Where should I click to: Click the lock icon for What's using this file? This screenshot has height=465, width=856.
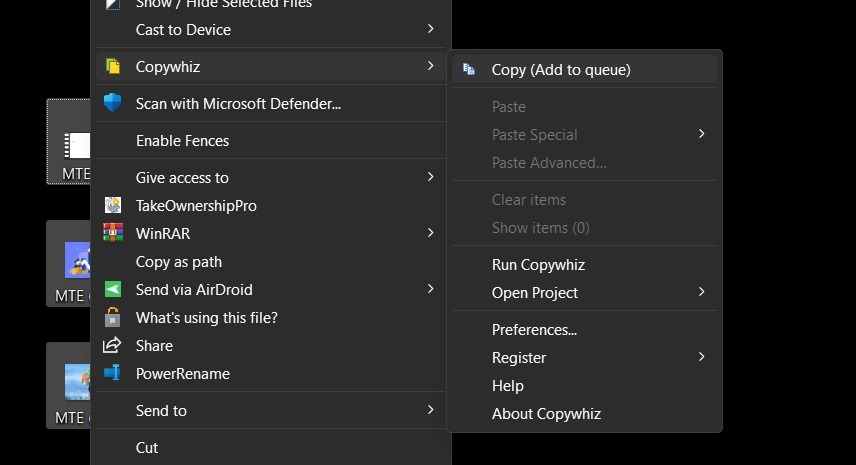113,318
